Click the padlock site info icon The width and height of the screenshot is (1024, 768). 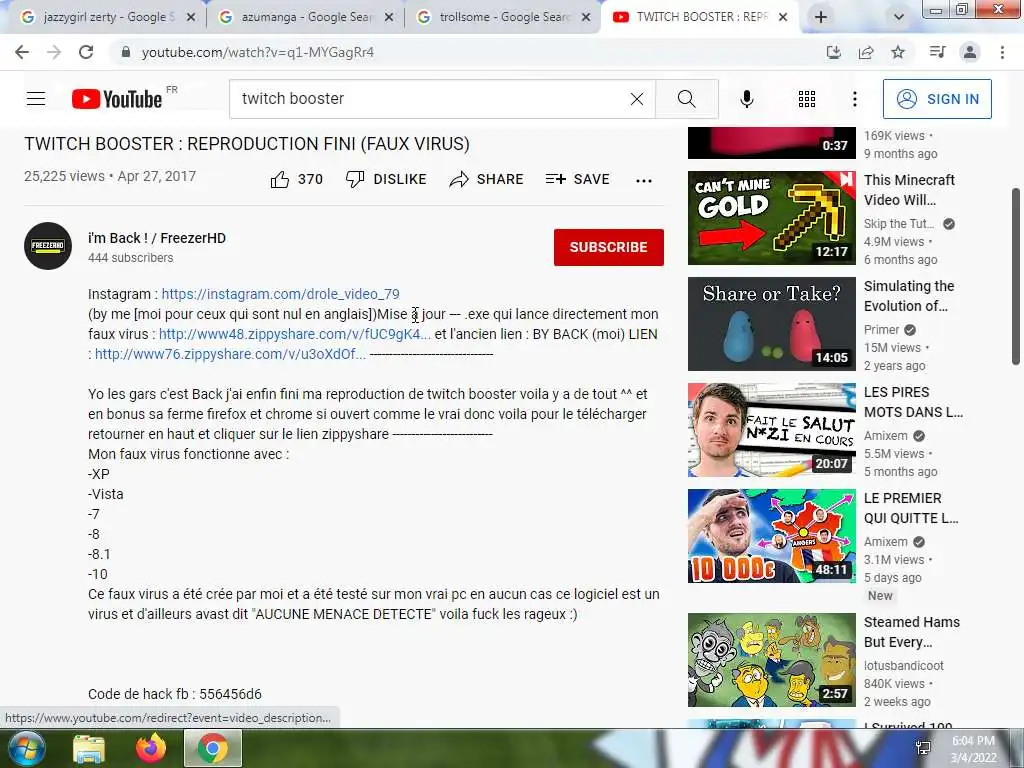(126, 52)
